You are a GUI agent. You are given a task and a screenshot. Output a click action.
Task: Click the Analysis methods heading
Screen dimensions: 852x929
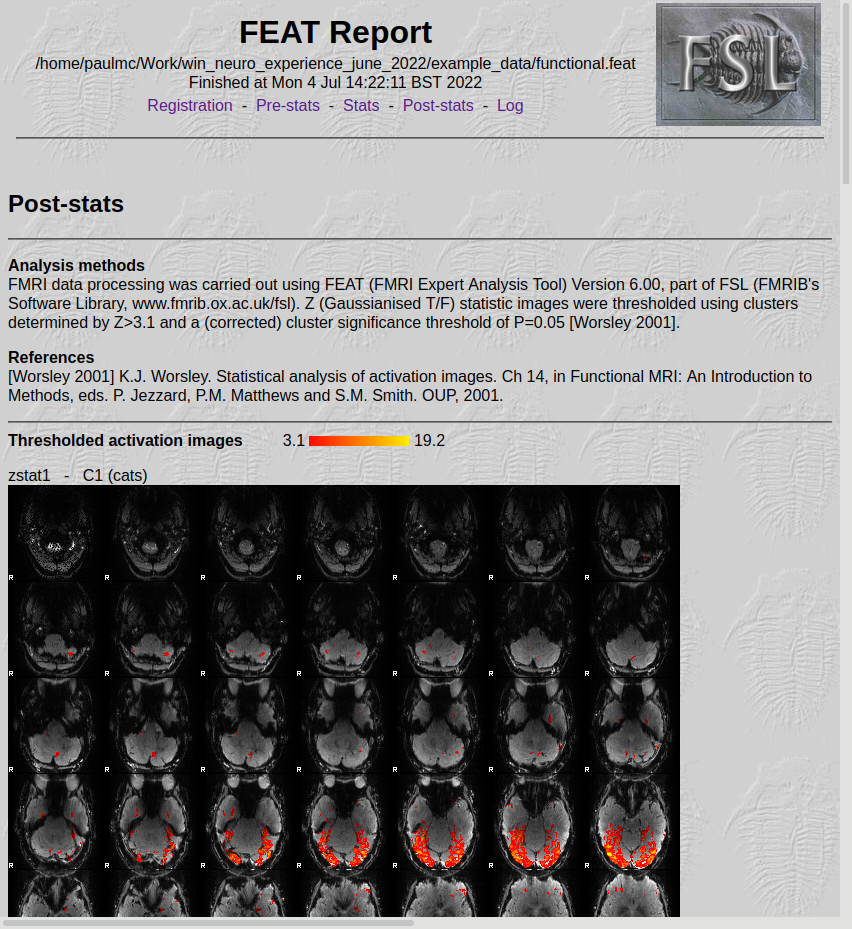click(x=76, y=265)
